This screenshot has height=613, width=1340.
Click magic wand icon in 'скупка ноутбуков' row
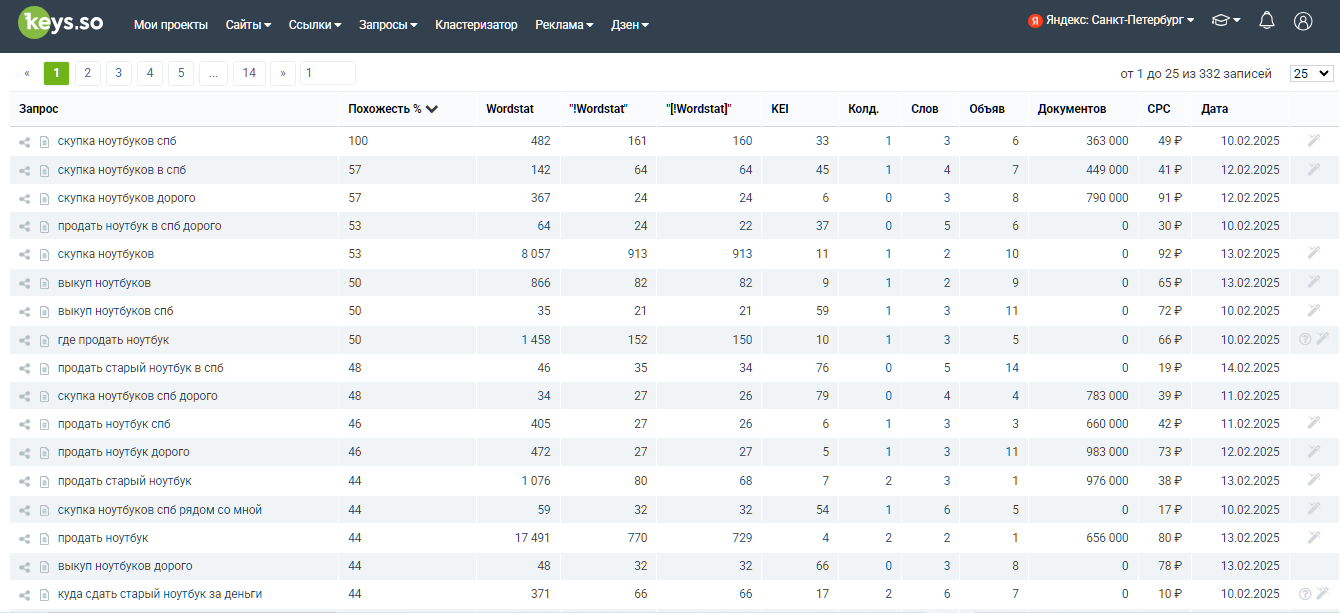[x=1314, y=254]
